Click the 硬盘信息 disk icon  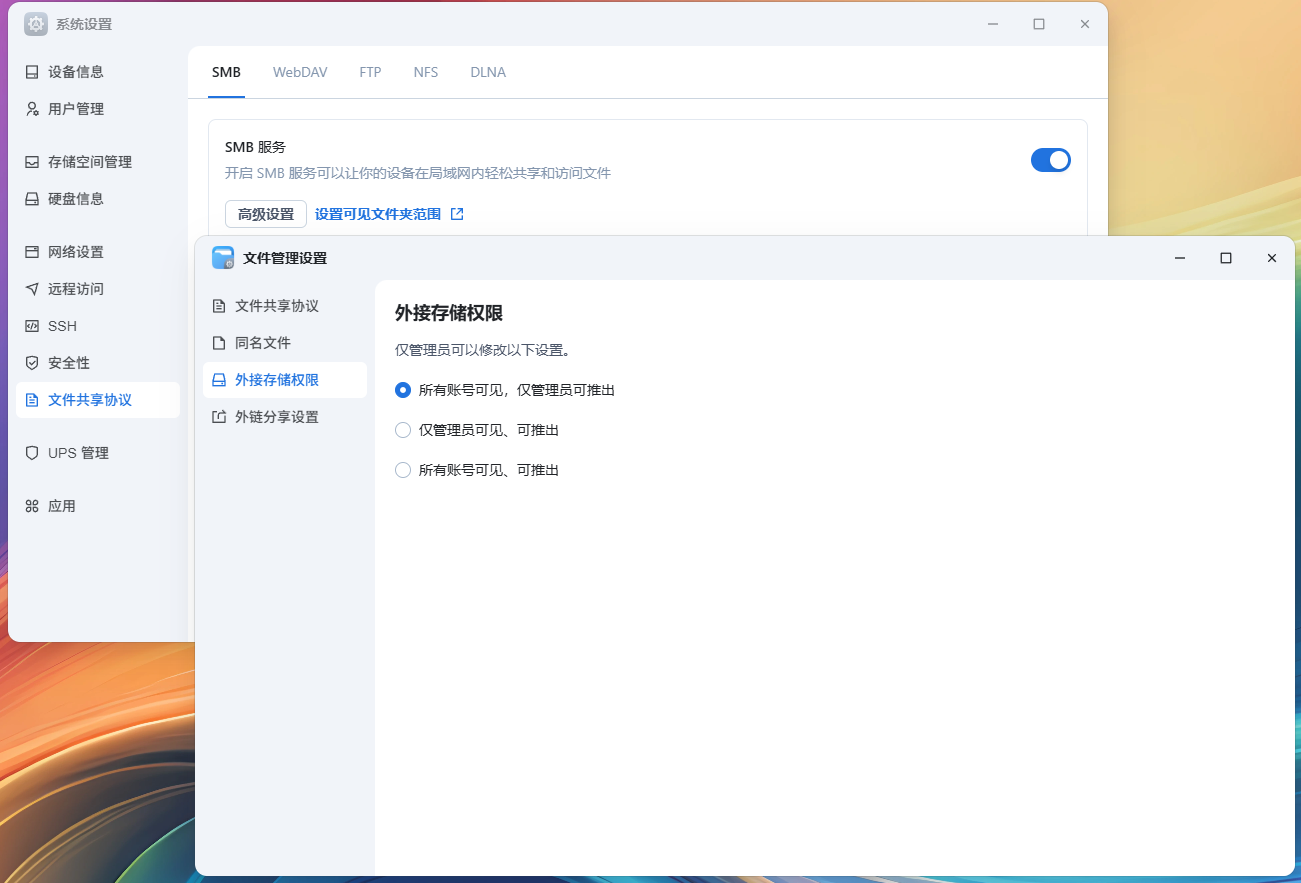32,199
